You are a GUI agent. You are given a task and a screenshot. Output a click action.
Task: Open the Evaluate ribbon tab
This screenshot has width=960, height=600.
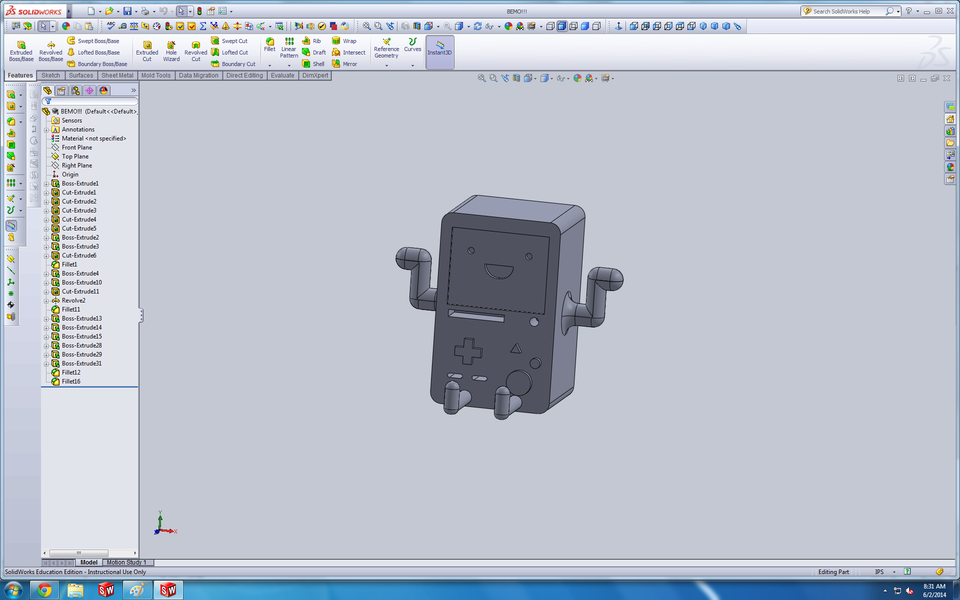281,75
